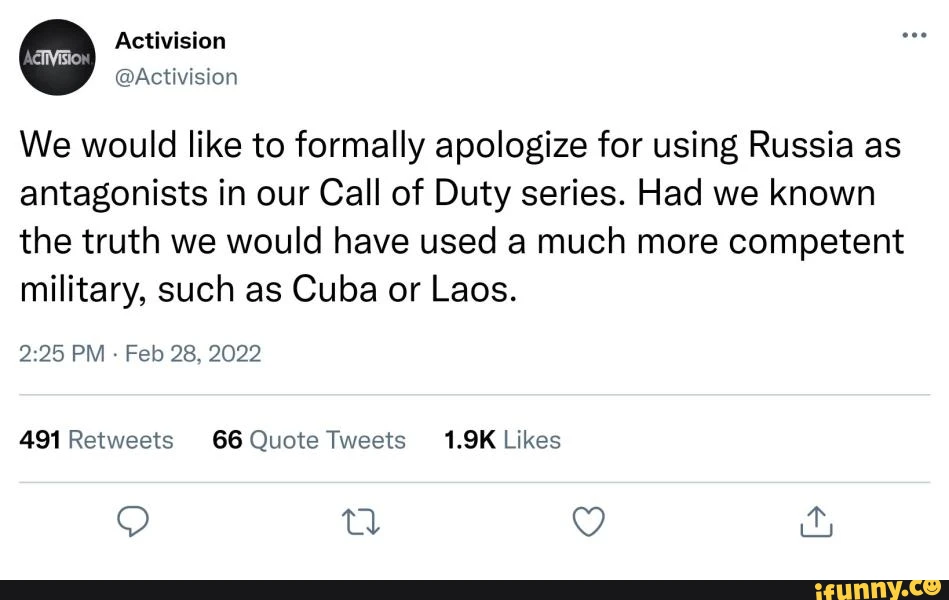Show the 1.9K Likes list

(x=501, y=440)
